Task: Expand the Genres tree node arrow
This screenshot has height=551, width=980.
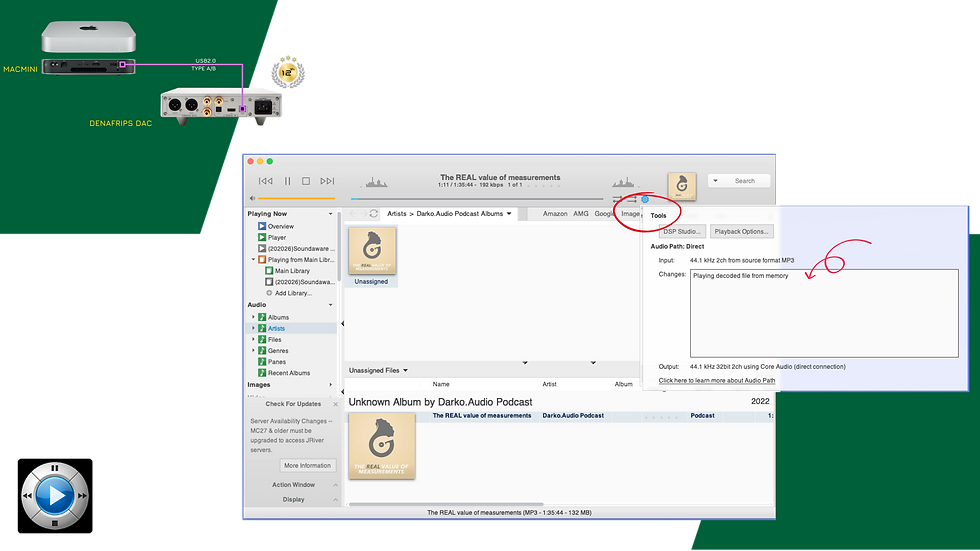Action: [253, 351]
